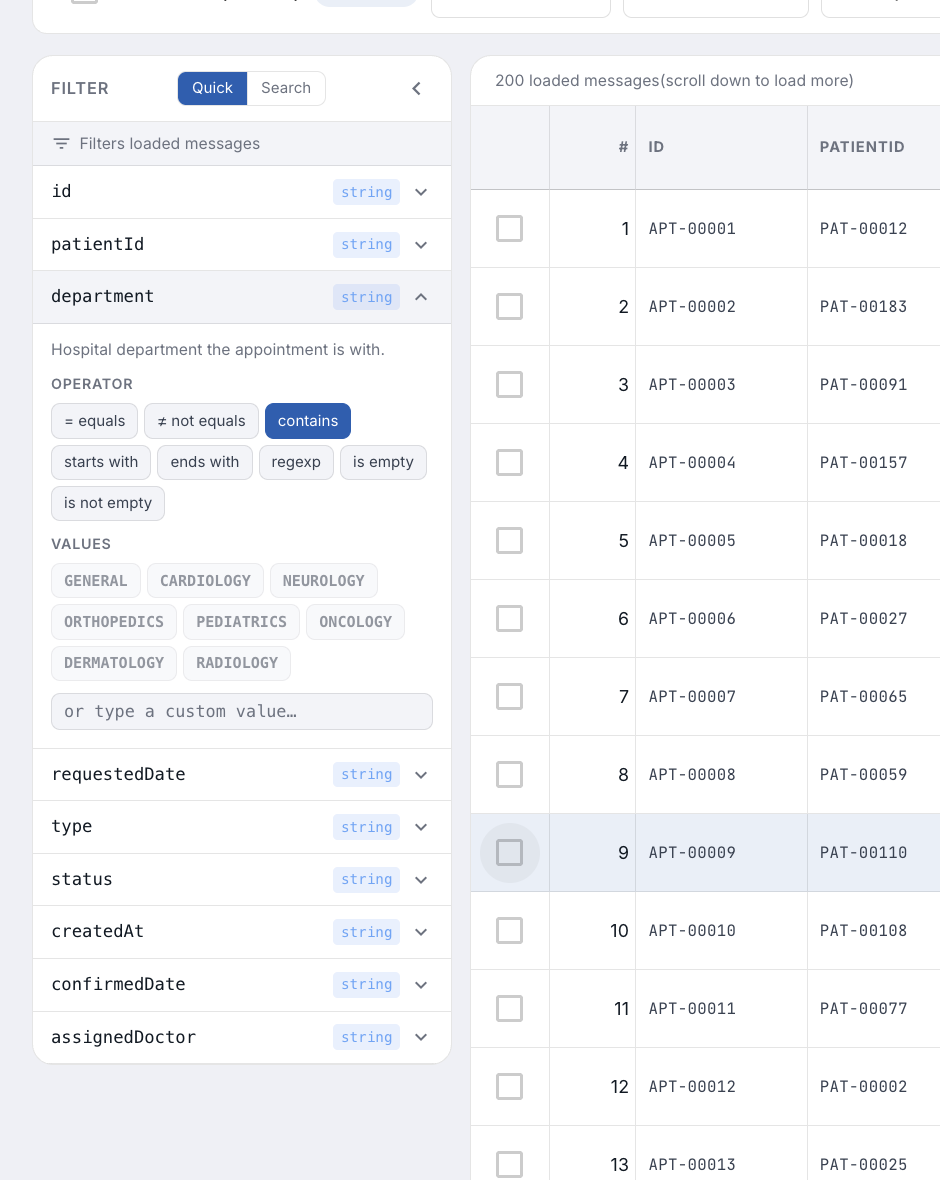This screenshot has width=940, height=1180.
Task: Choose the not equals operator
Action: coord(201,421)
